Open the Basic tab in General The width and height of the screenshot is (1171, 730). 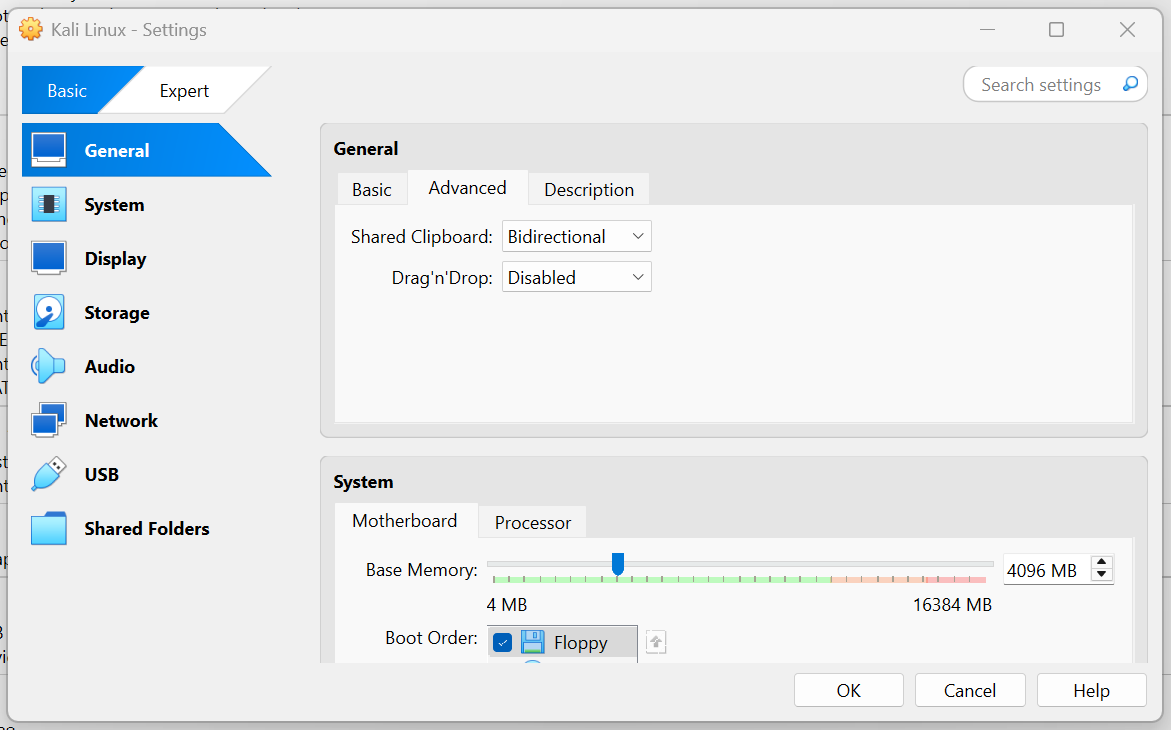[x=372, y=190]
